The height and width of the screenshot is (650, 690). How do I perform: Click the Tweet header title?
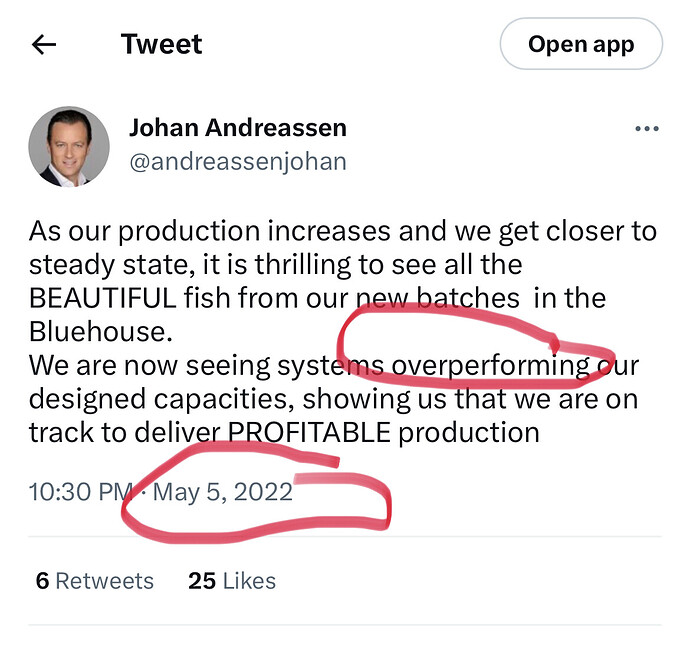[161, 44]
